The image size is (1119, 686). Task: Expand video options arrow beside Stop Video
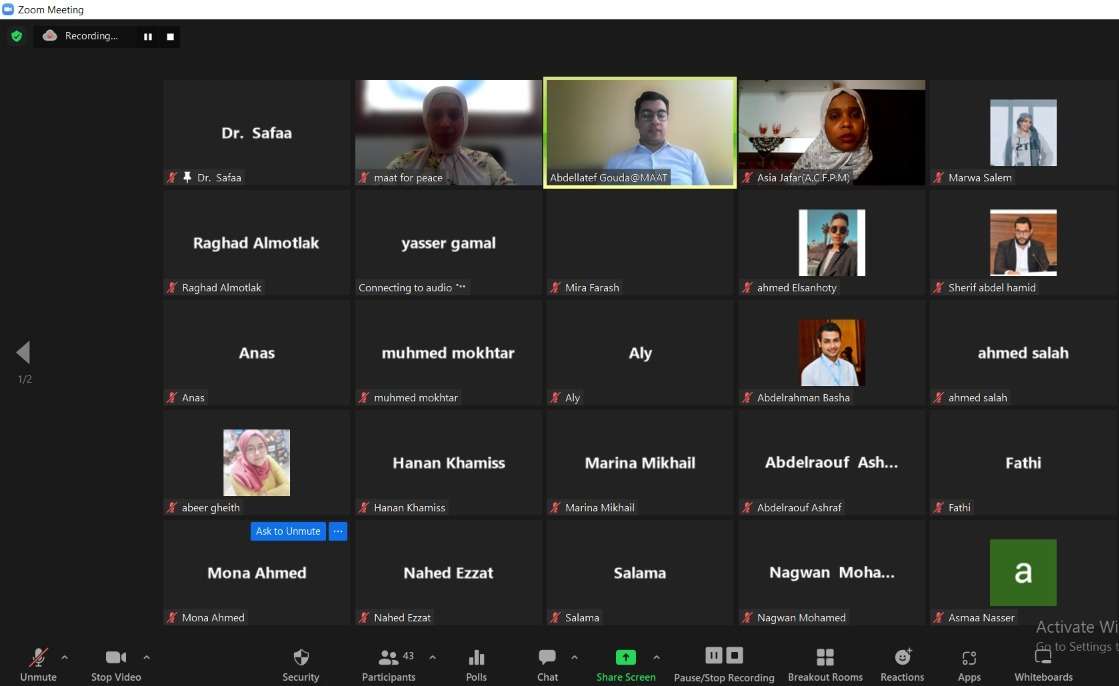146,657
